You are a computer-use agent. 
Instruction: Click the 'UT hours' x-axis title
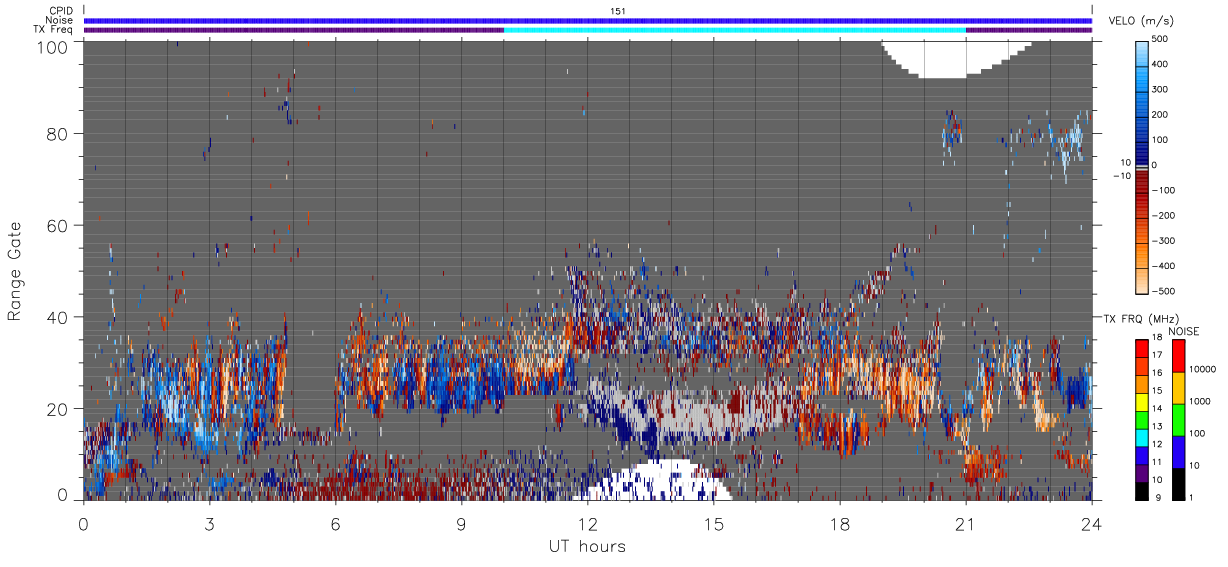[587, 546]
